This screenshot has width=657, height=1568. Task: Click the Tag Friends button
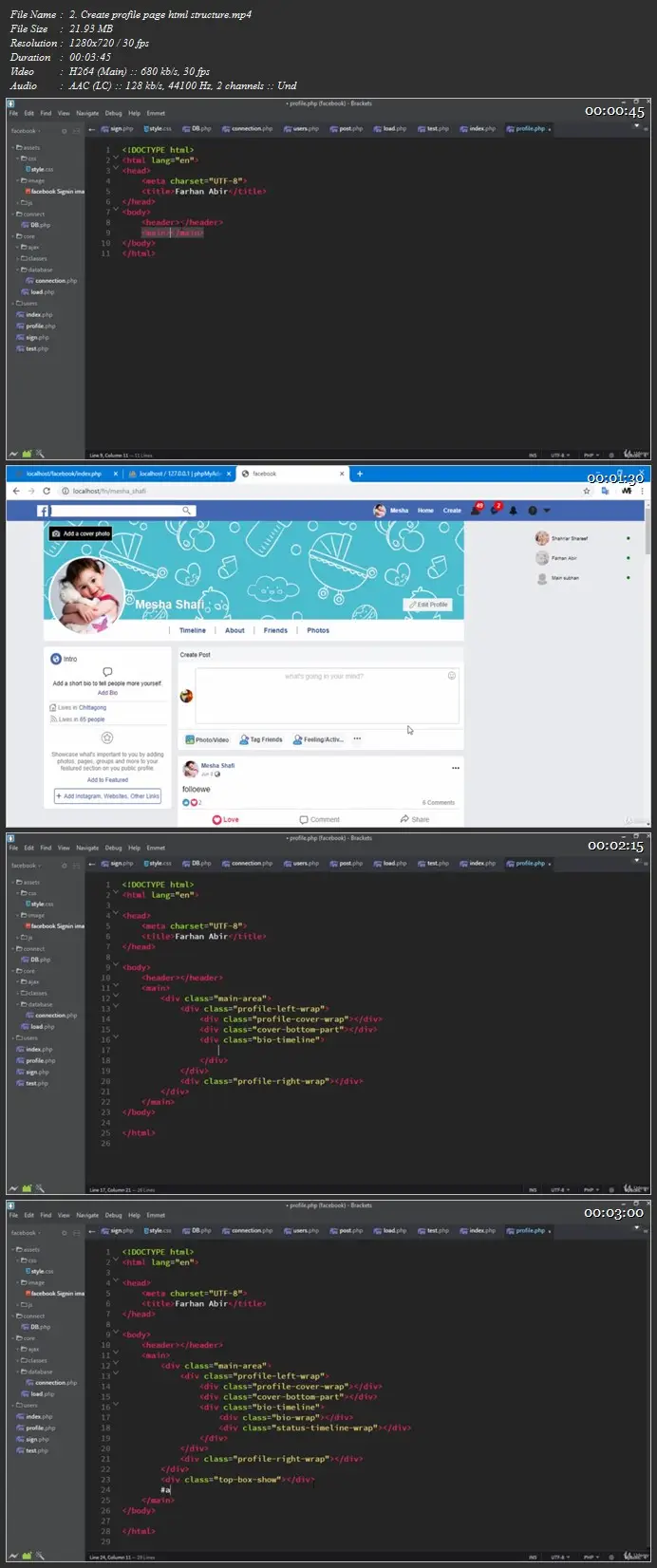click(262, 739)
